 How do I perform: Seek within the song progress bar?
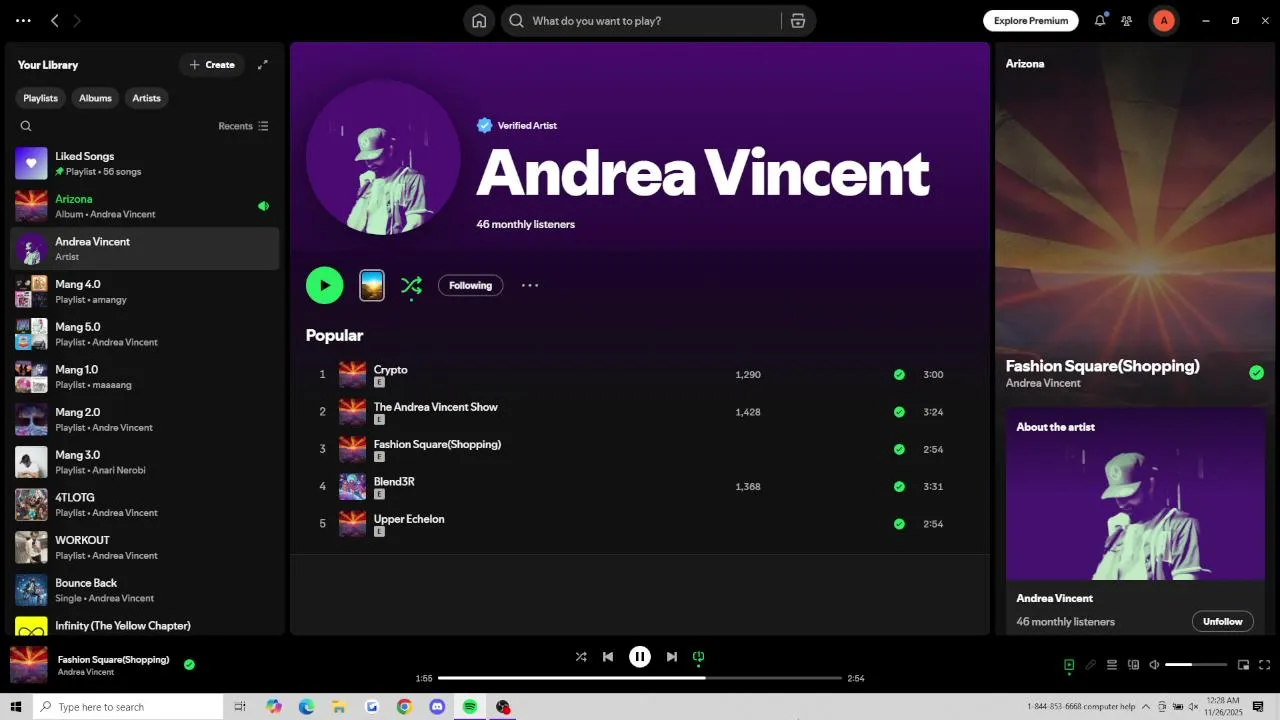coord(640,678)
